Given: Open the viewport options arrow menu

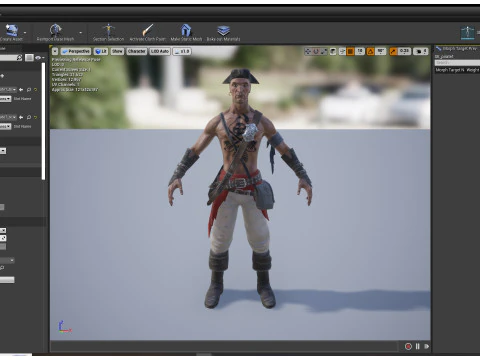Looking at the screenshot, I should pyautogui.click(x=55, y=51).
